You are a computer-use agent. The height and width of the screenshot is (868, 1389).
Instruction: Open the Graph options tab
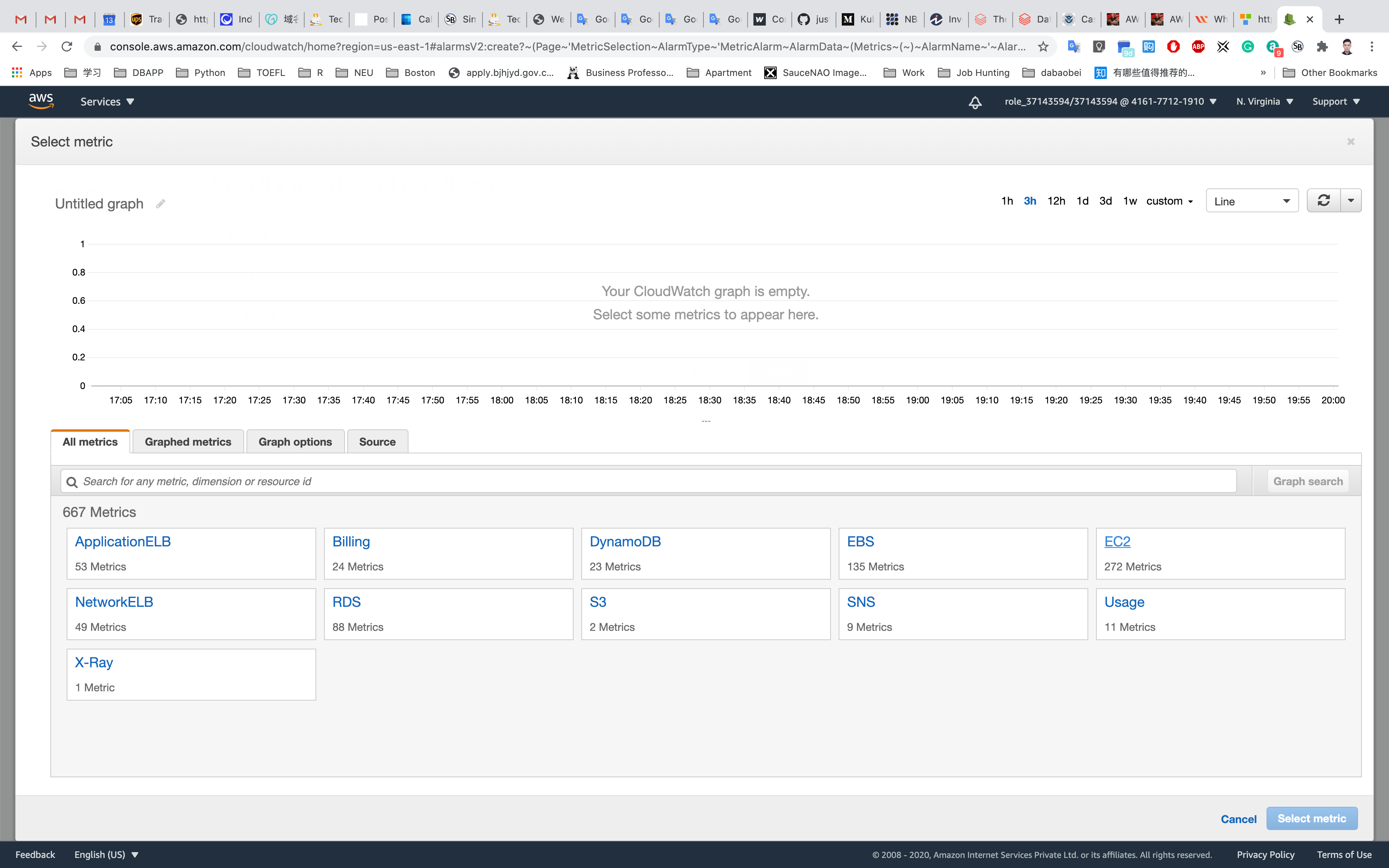(x=295, y=441)
